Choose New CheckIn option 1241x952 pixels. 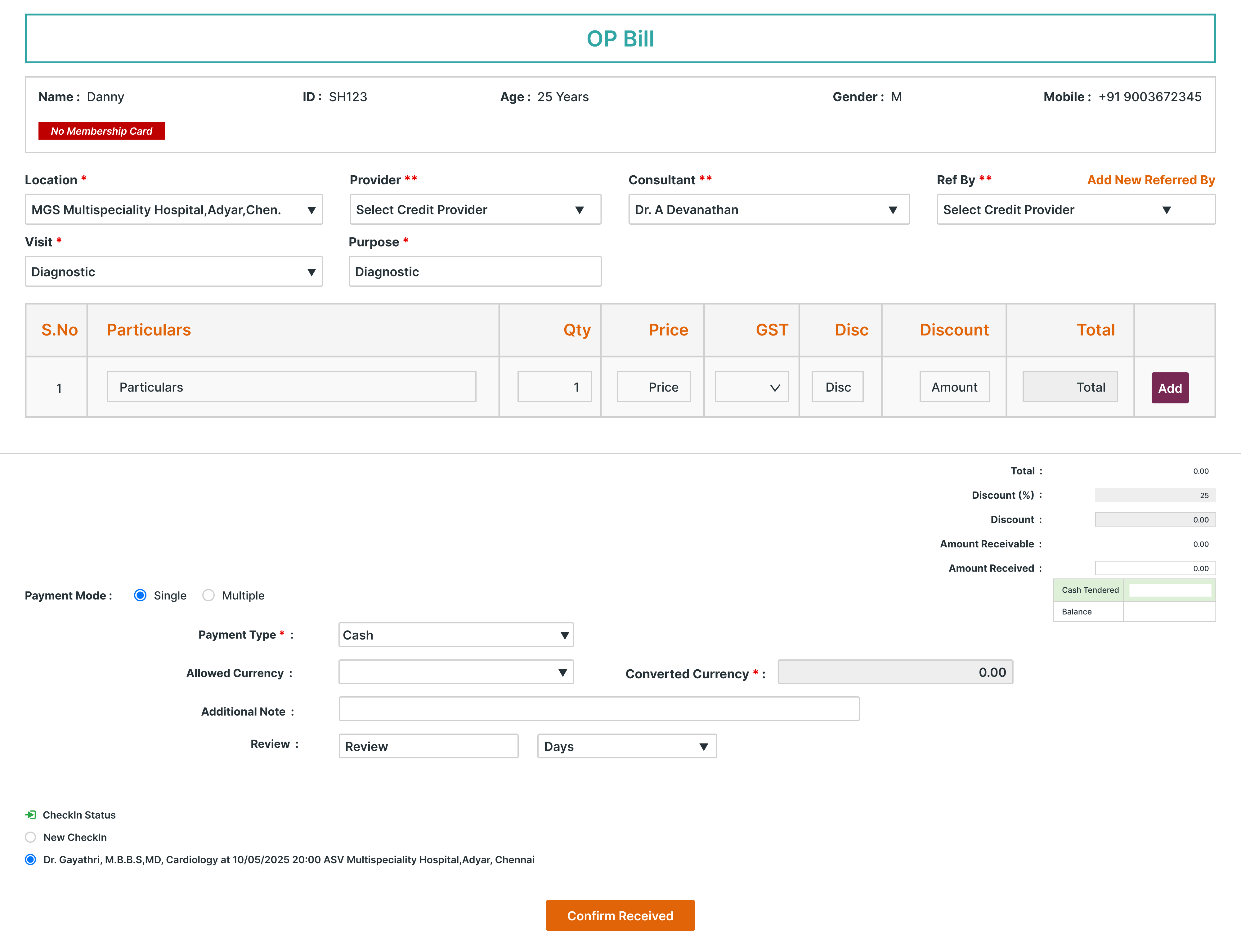[x=31, y=837]
